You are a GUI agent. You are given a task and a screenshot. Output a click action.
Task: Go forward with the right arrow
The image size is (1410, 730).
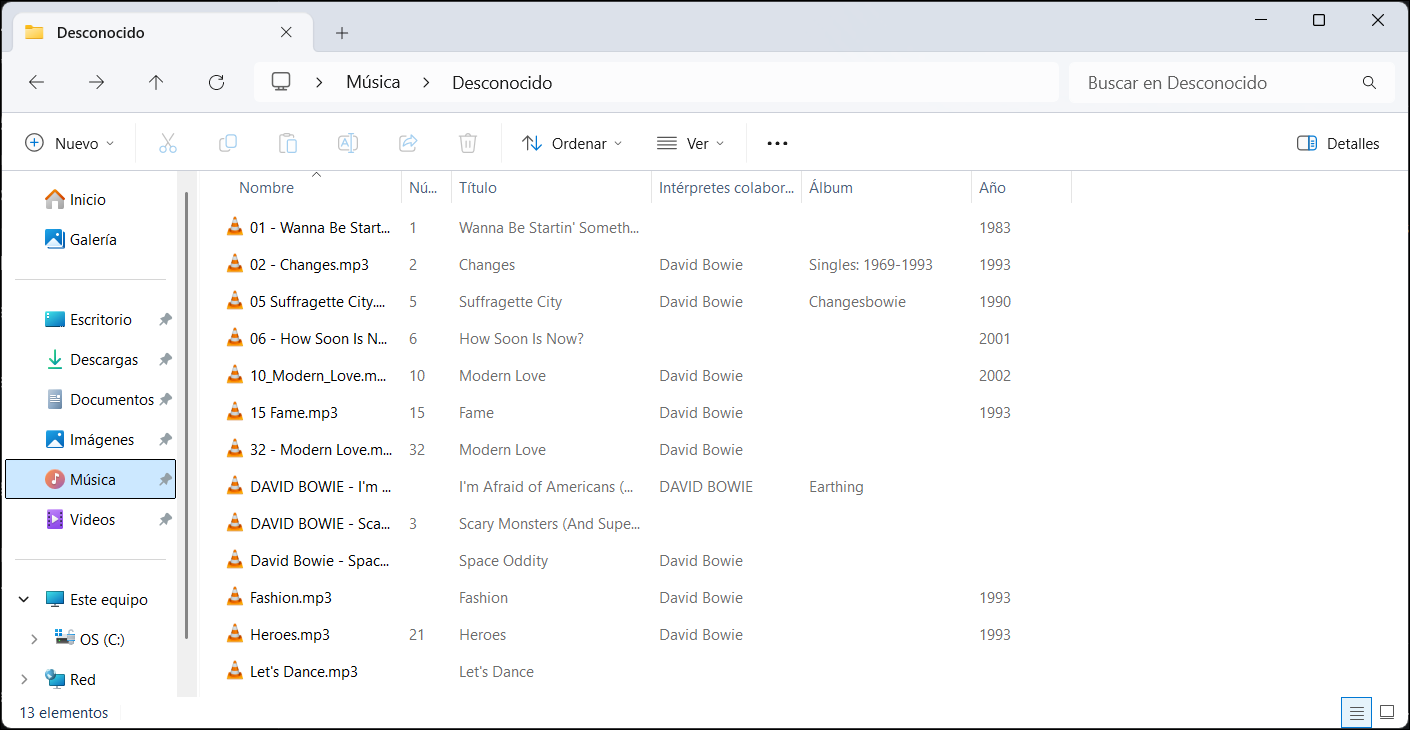click(97, 83)
